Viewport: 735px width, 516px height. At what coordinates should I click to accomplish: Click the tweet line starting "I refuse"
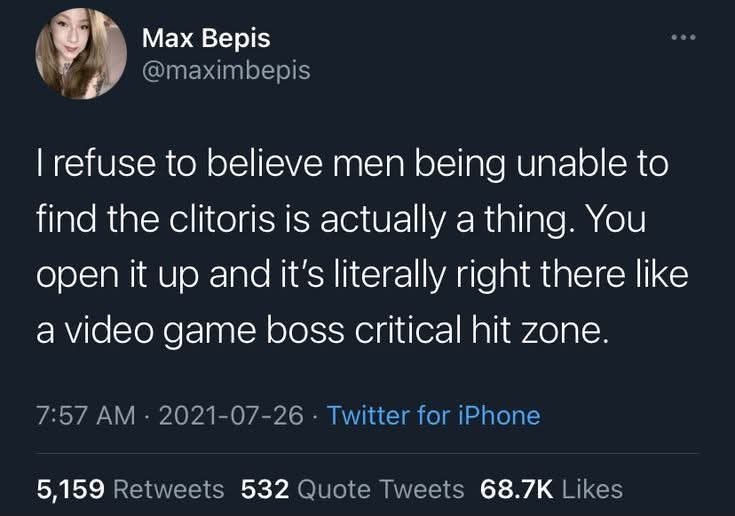pos(352,165)
